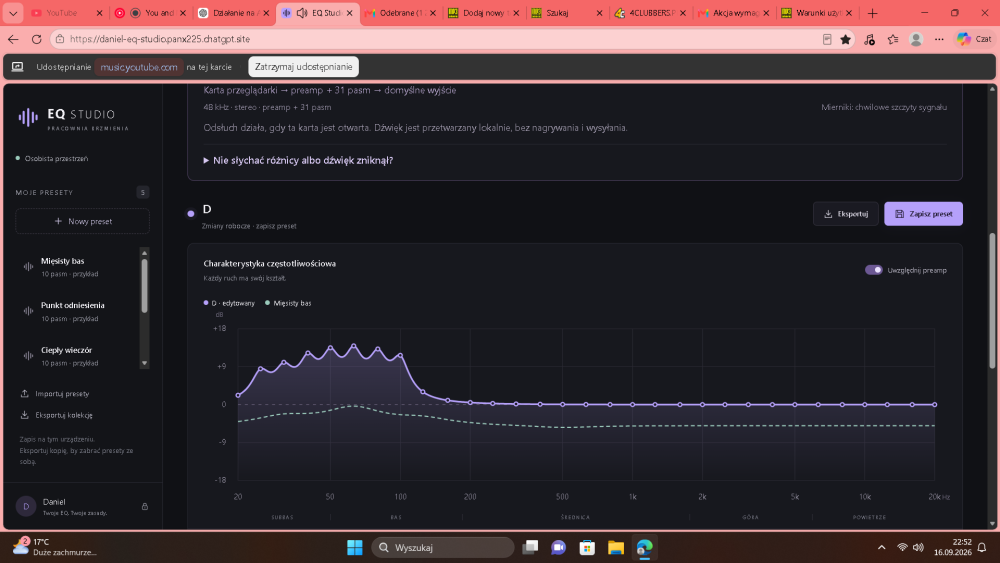This screenshot has width=1000, height=563.
Task: Click the preset title D
Action: click(207, 209)
